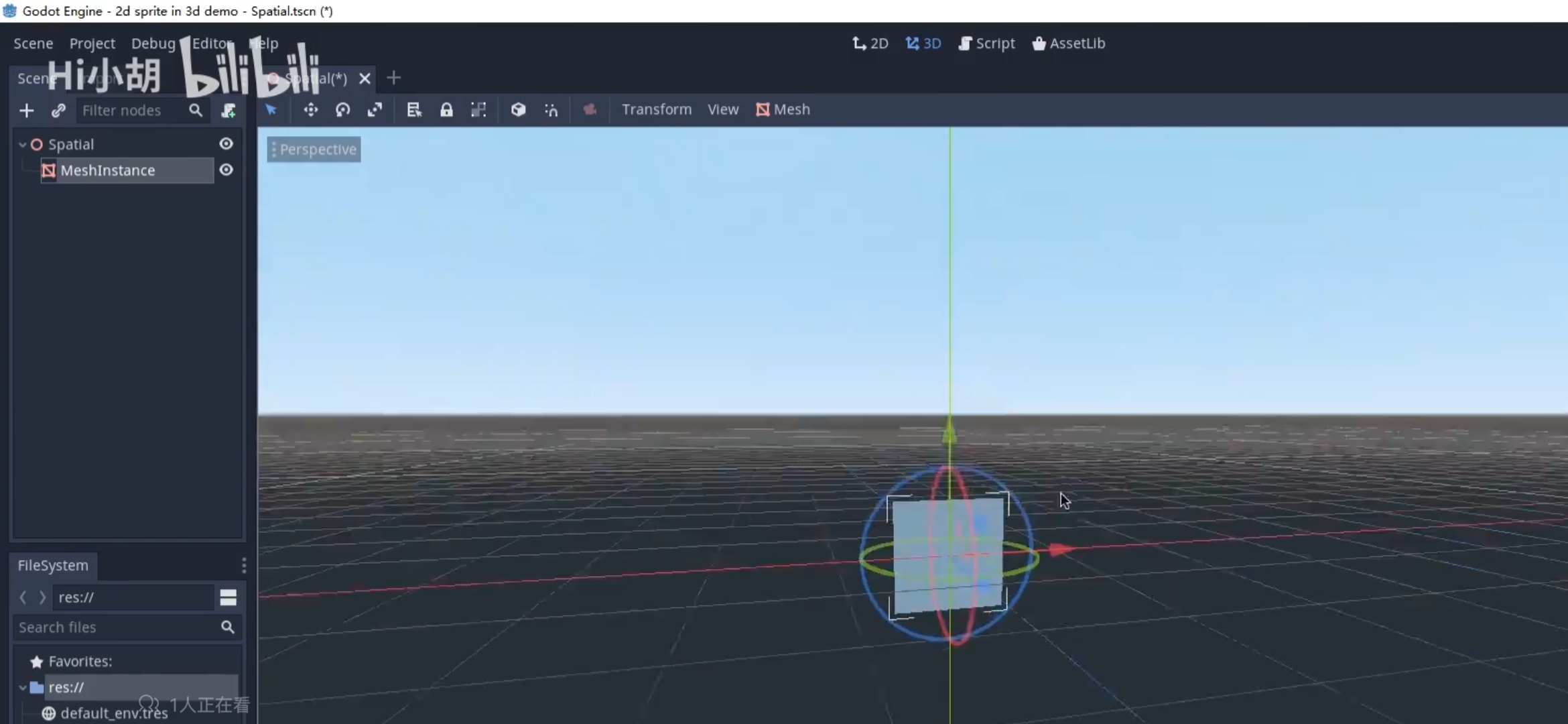This screenshot has height=724, width=1568.
Task: Click the Mesh menu icon in toolbar
Action: [761, 109]
